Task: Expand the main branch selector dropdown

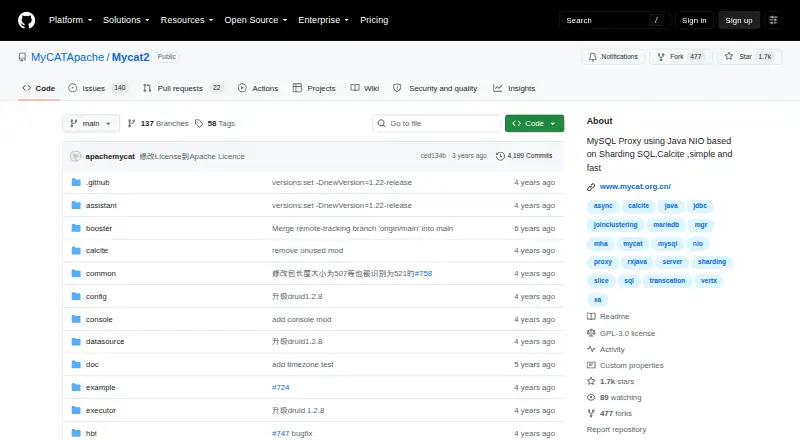Action: coord(91,124)
